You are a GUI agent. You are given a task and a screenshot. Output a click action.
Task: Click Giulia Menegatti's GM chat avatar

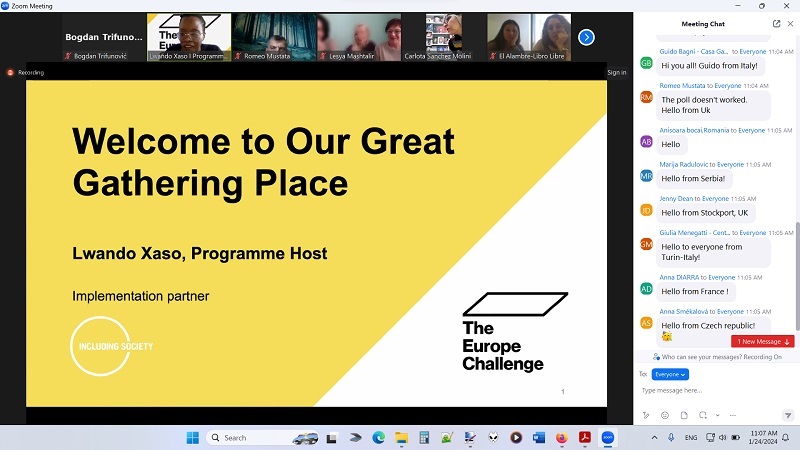646,244
